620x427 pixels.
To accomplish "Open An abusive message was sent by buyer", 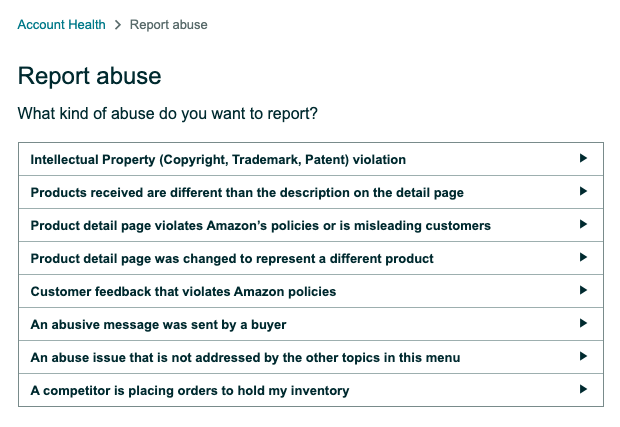I will coord(158,325).
